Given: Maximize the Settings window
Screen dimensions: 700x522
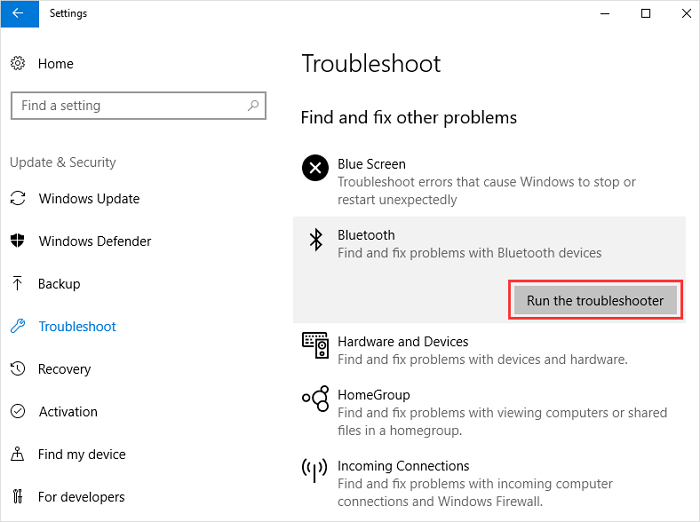Looking at the screenshot, I should (x=645, y=14).
